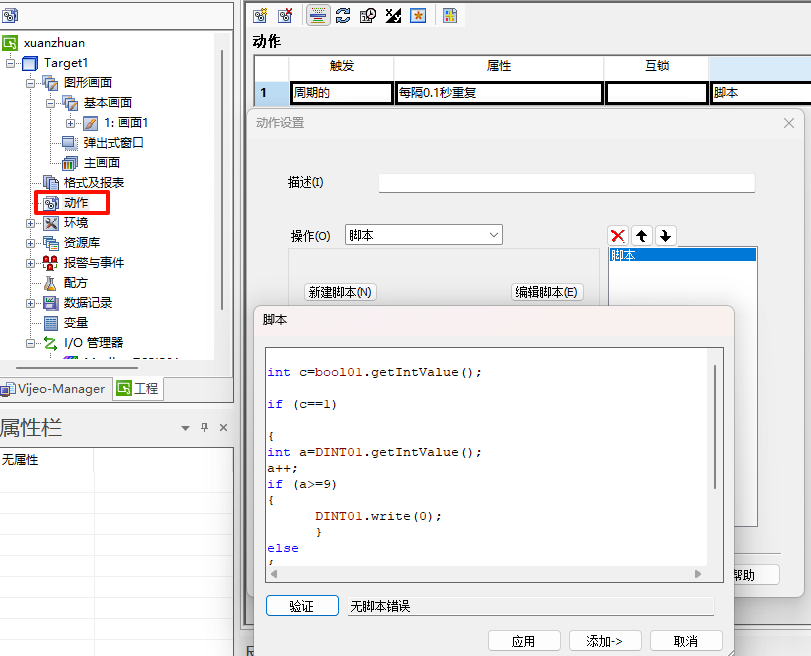This screenshot has width=811, height=656.
Task: Remove selected operation with the red X
Action: [x=618, y=236]
